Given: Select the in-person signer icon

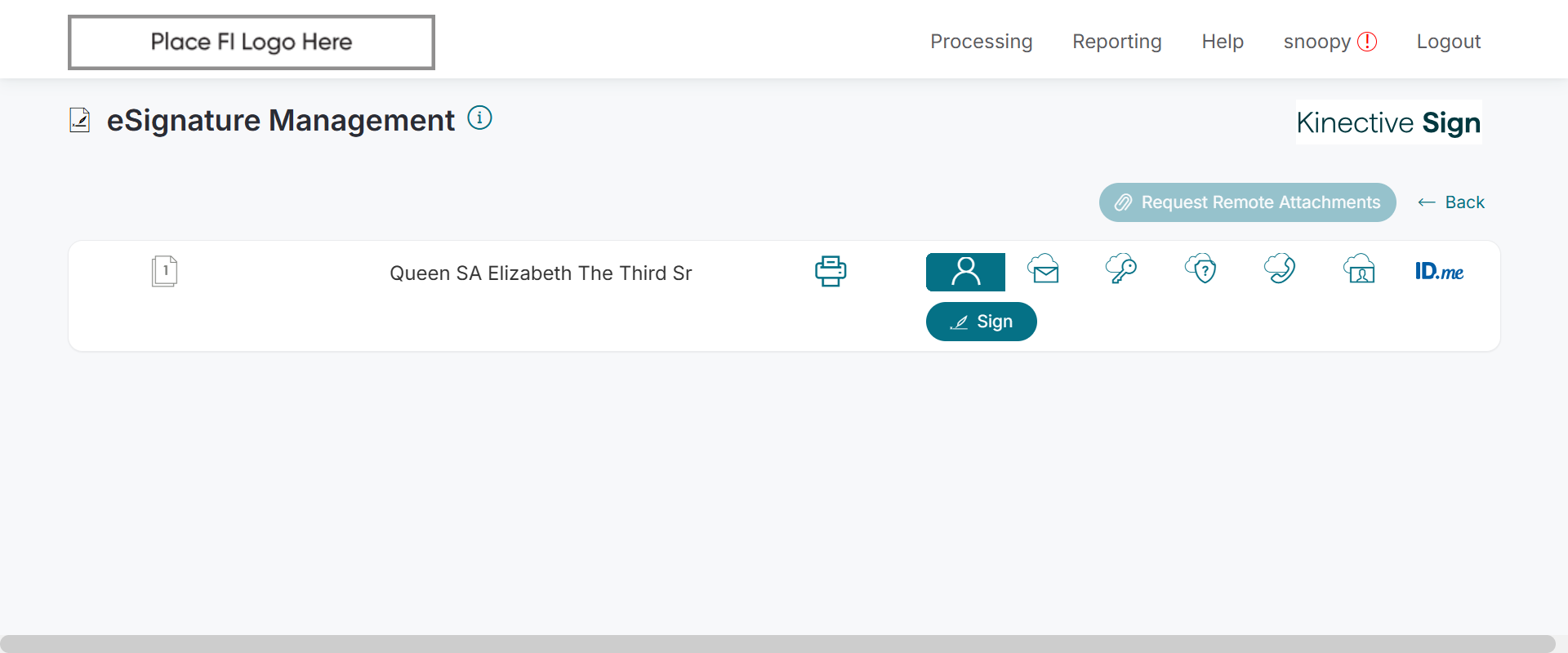Looking at the screenshot, I should (x=965, y=272).
